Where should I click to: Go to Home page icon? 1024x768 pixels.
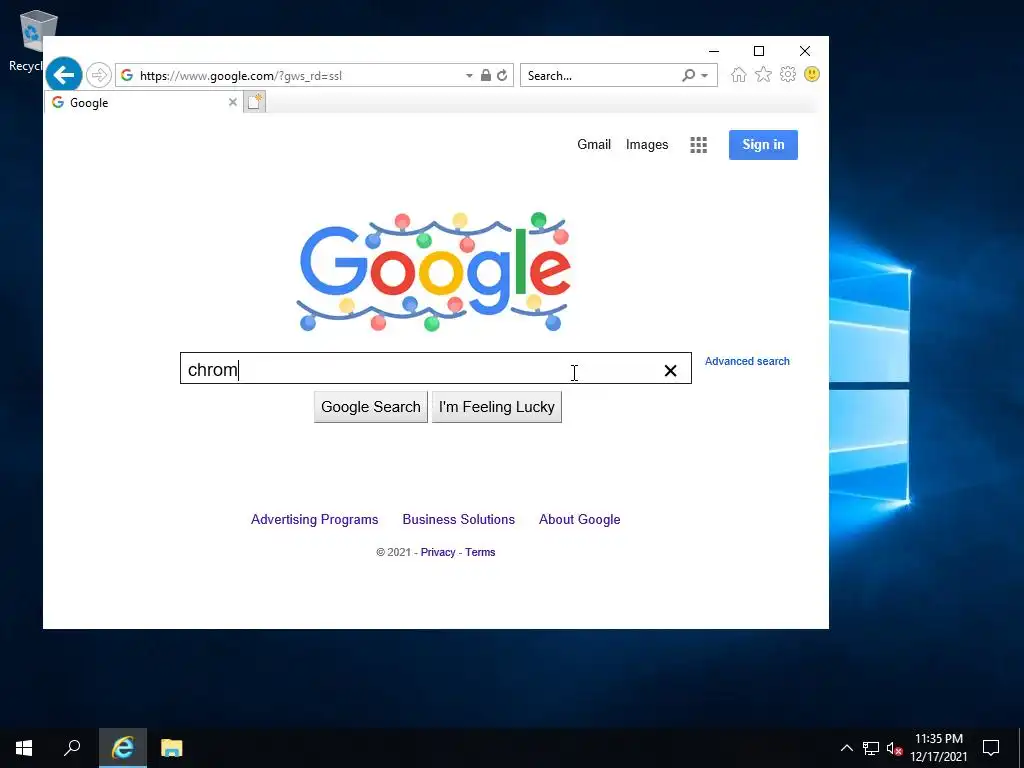click(x=739, y=74)
